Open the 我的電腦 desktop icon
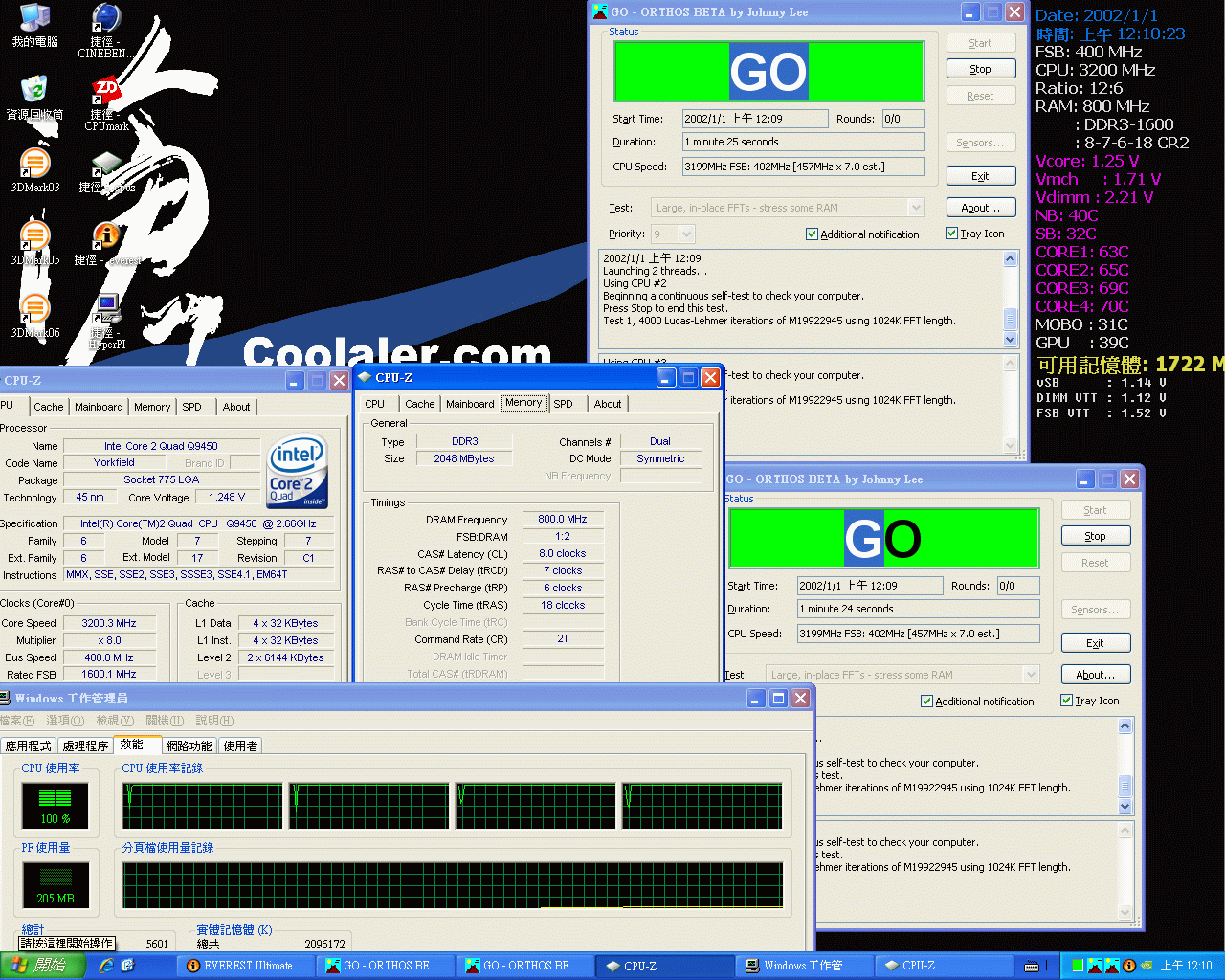 pyautogui.click(x=34, y=26)
